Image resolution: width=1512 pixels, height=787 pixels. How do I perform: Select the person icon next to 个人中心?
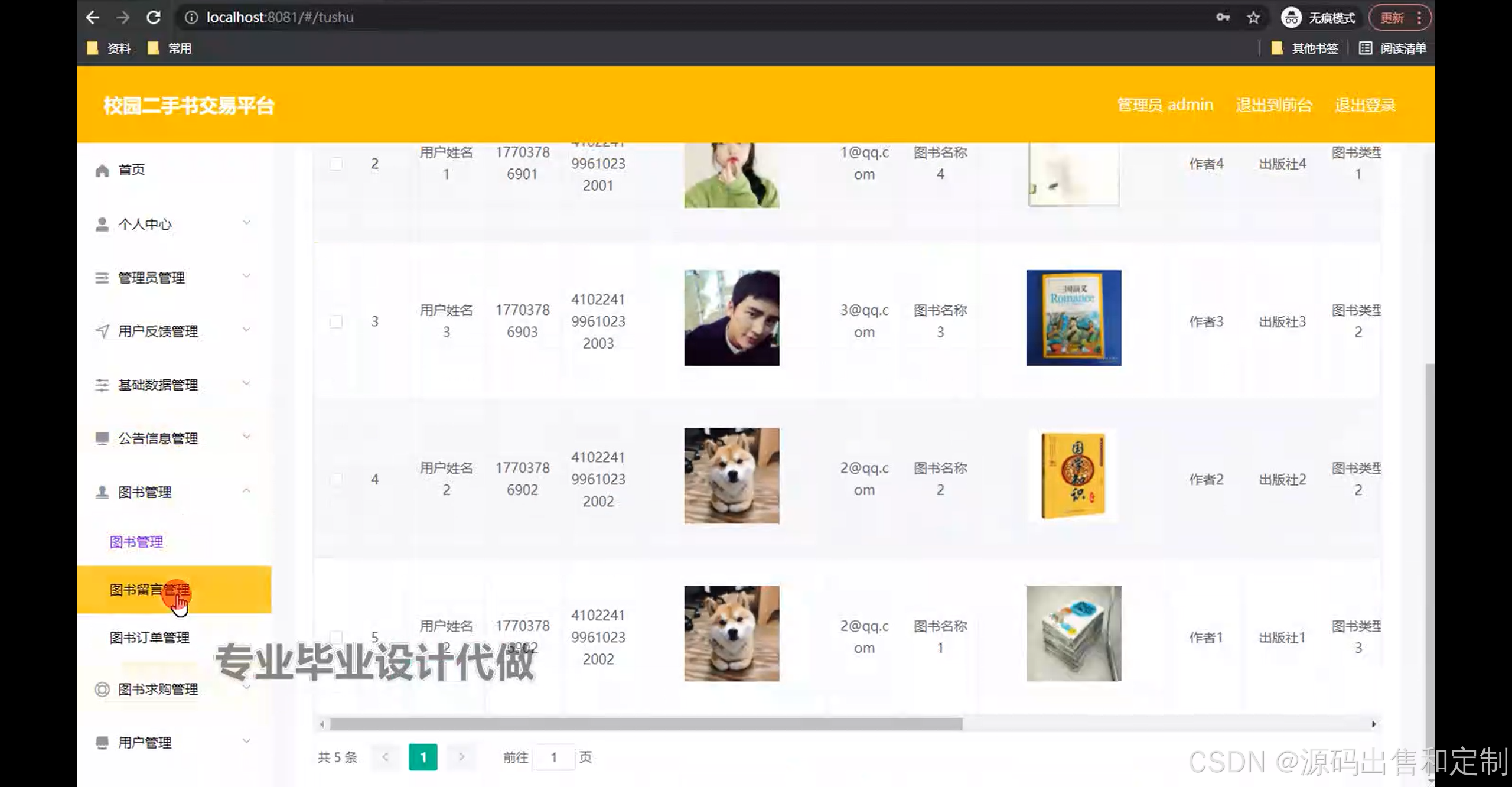point(102,223)
